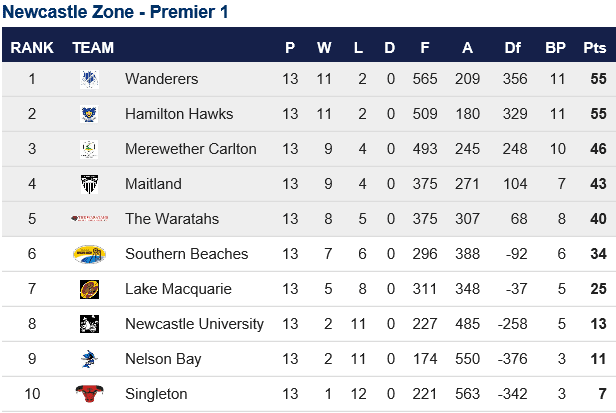Click the RANK column header
The height and width of the screenshot is (413, 616).
click(32, 48)
